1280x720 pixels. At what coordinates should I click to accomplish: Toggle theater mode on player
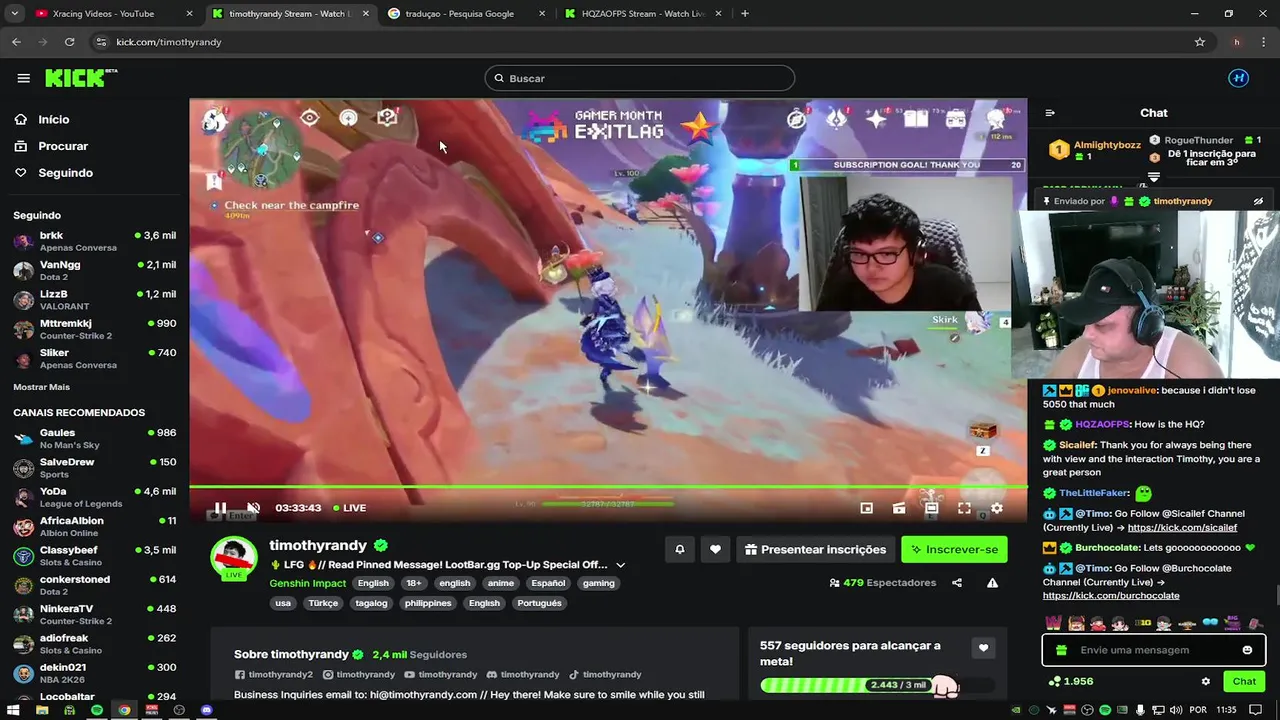pyautogui.click(x=931, y=508)
